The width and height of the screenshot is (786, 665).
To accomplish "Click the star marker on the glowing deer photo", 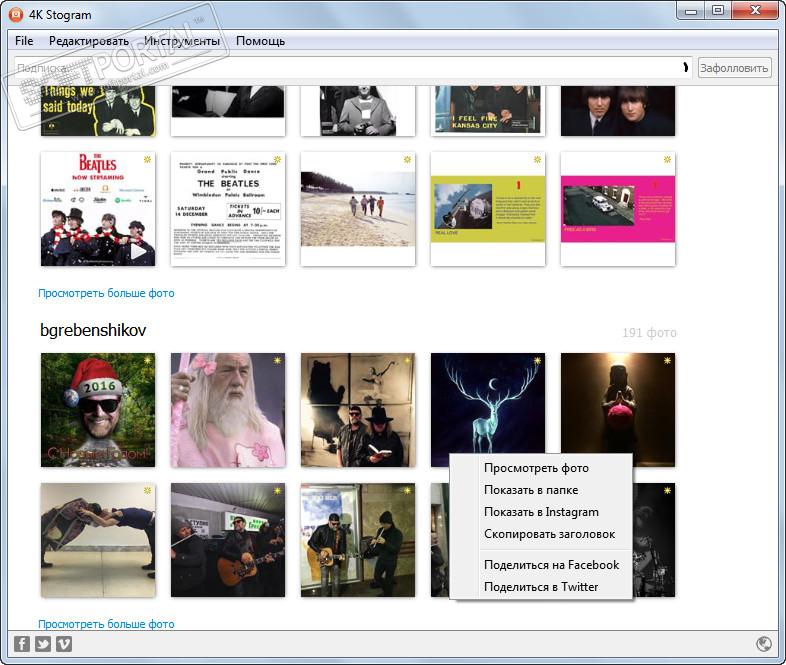I will 537,360.
